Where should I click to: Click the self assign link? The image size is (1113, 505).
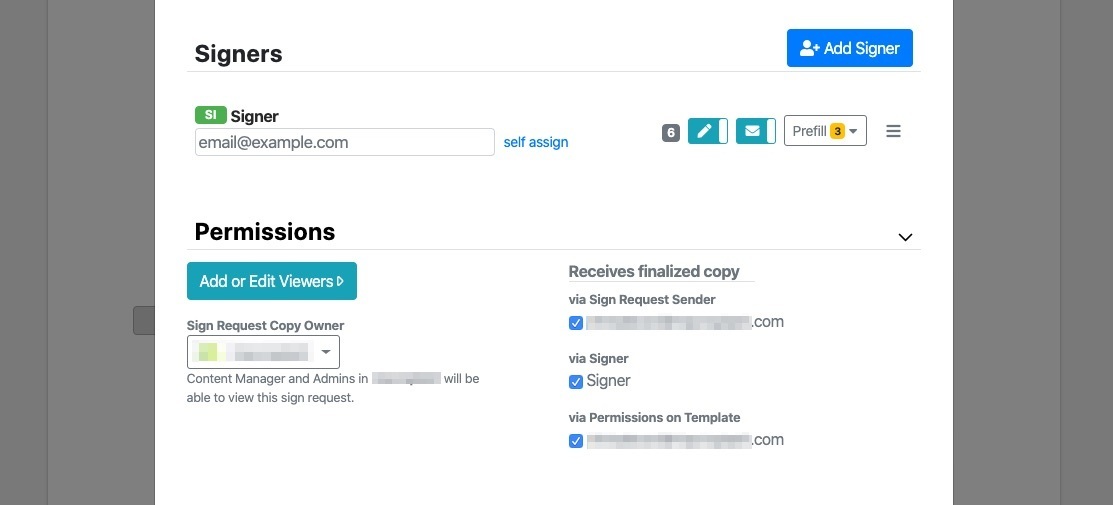coord(536,142)
